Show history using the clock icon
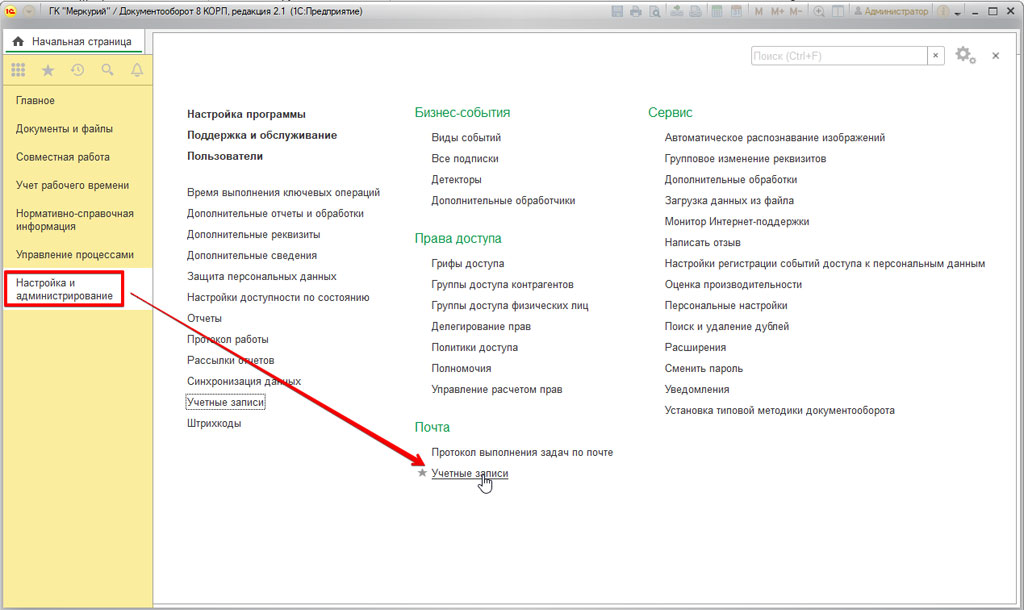This screenshot has width=1024, height=610. coord(77,70)
